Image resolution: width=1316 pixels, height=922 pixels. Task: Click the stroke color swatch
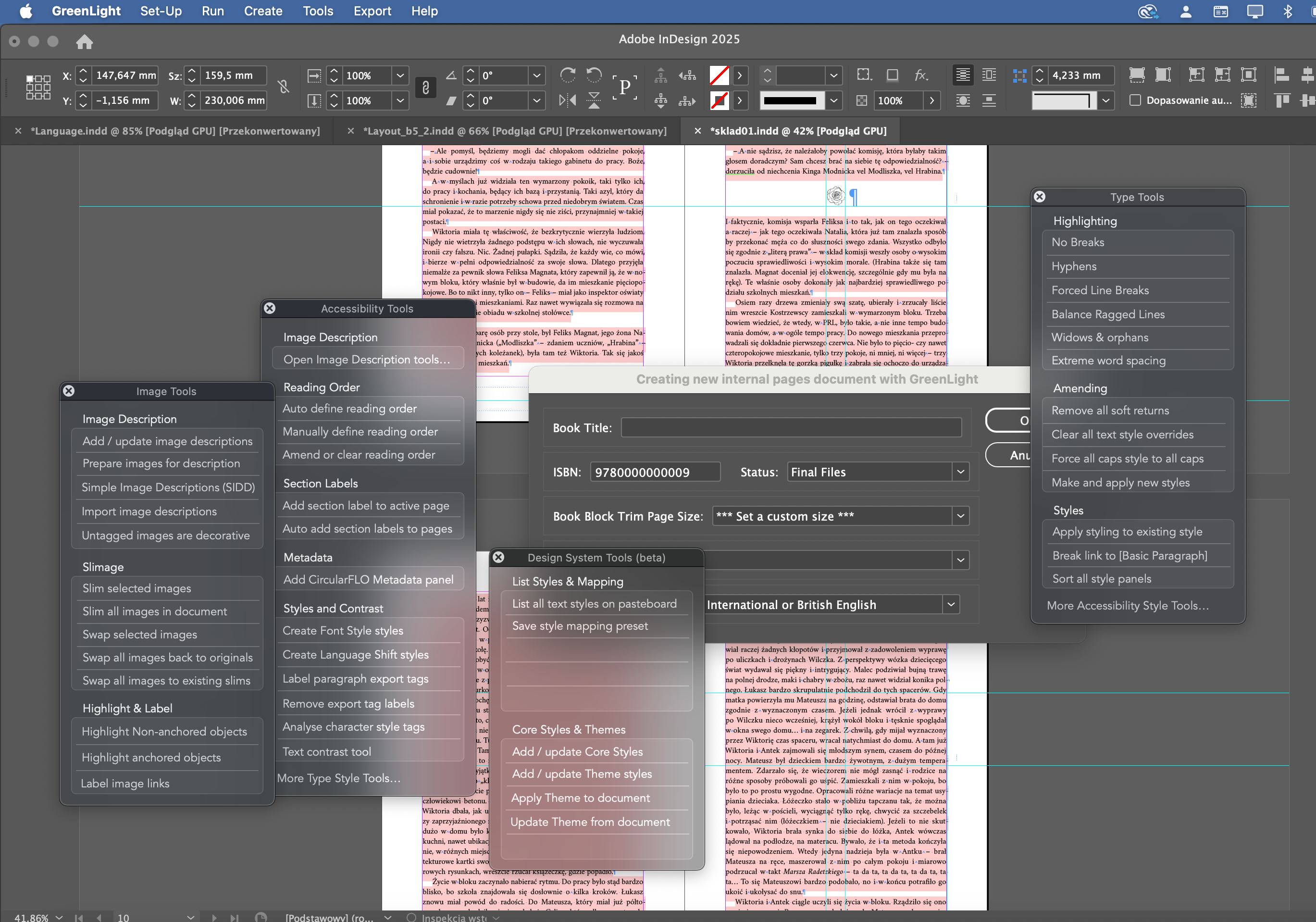coord(720,100)
